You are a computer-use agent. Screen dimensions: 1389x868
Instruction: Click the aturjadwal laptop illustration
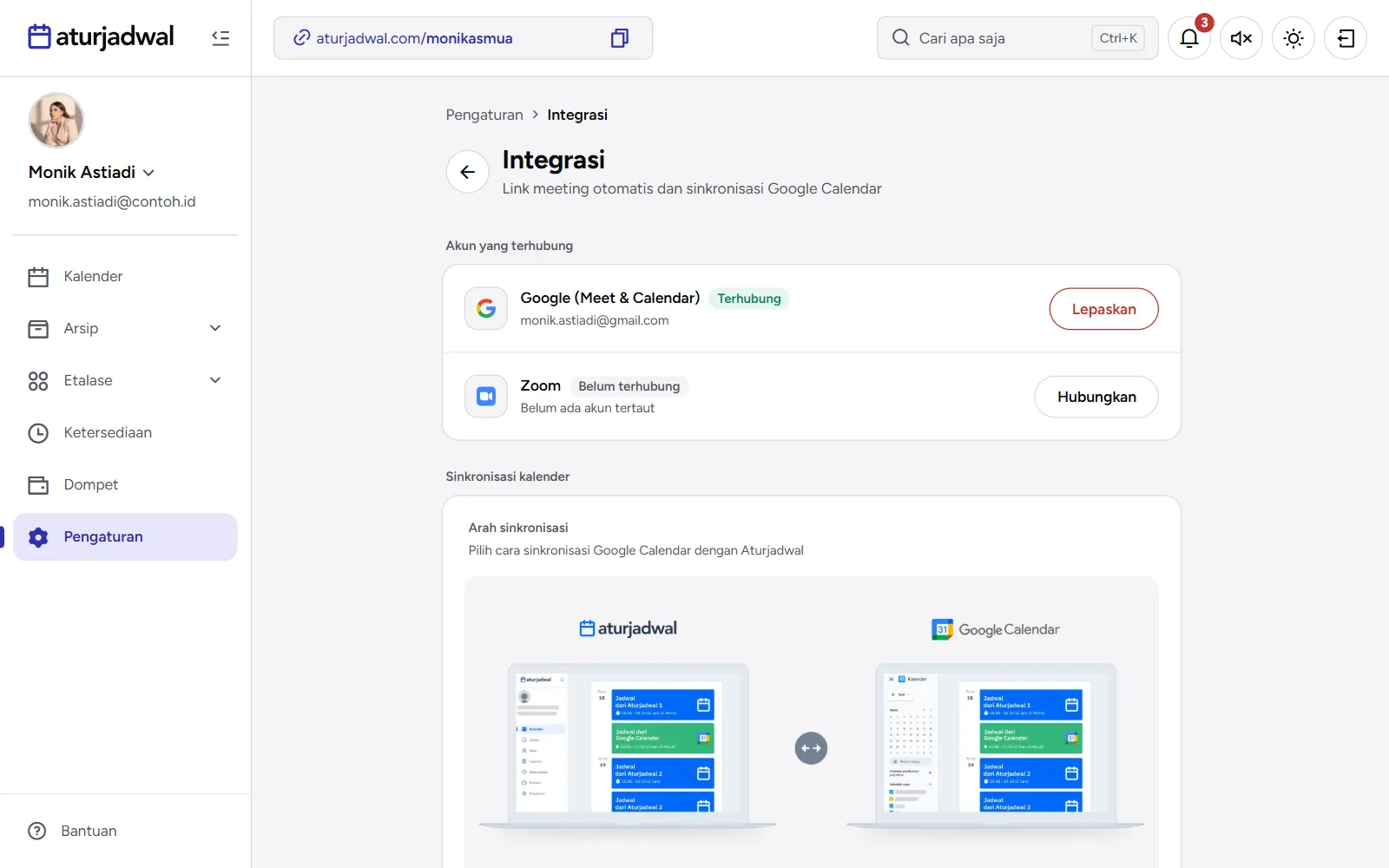click(628, 746)
